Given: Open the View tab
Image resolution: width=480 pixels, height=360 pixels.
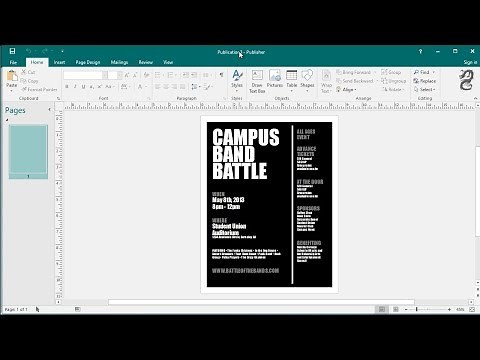Looking at the screenshot, I should [168, 62].
